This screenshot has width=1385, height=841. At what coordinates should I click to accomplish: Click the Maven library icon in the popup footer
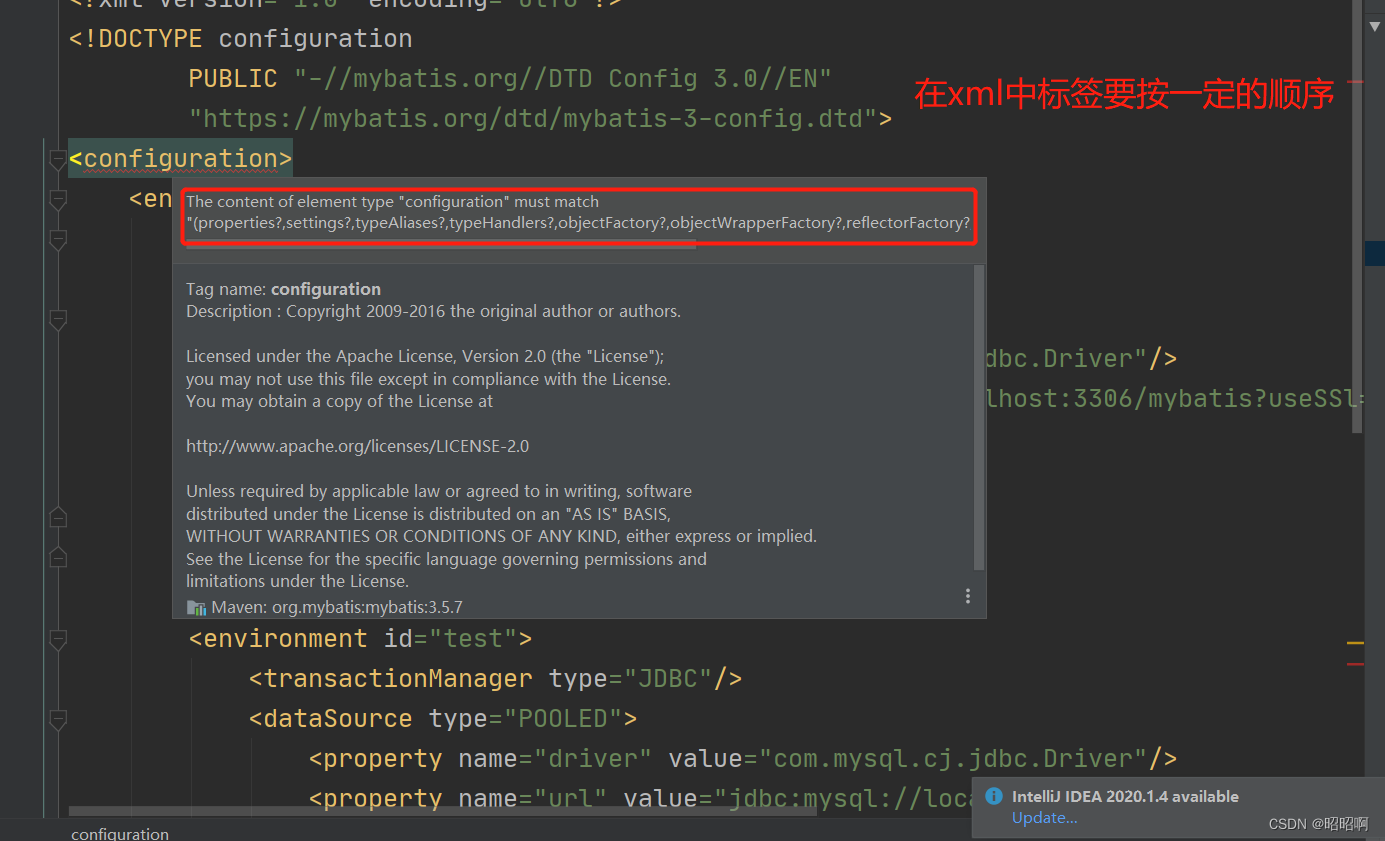coord(196,607)
